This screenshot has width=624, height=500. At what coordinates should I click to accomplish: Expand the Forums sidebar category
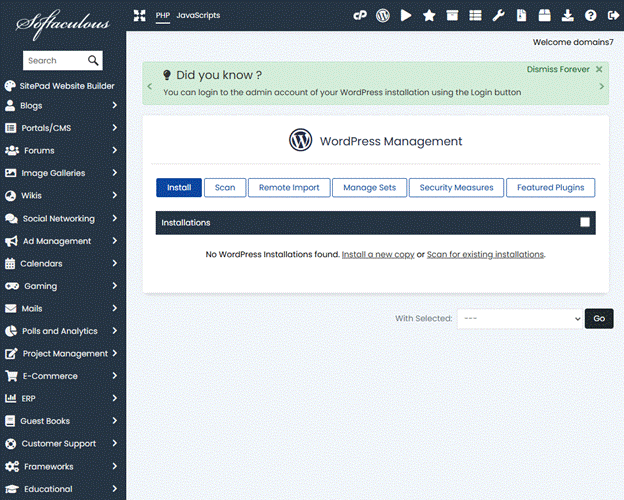(62, 150)
